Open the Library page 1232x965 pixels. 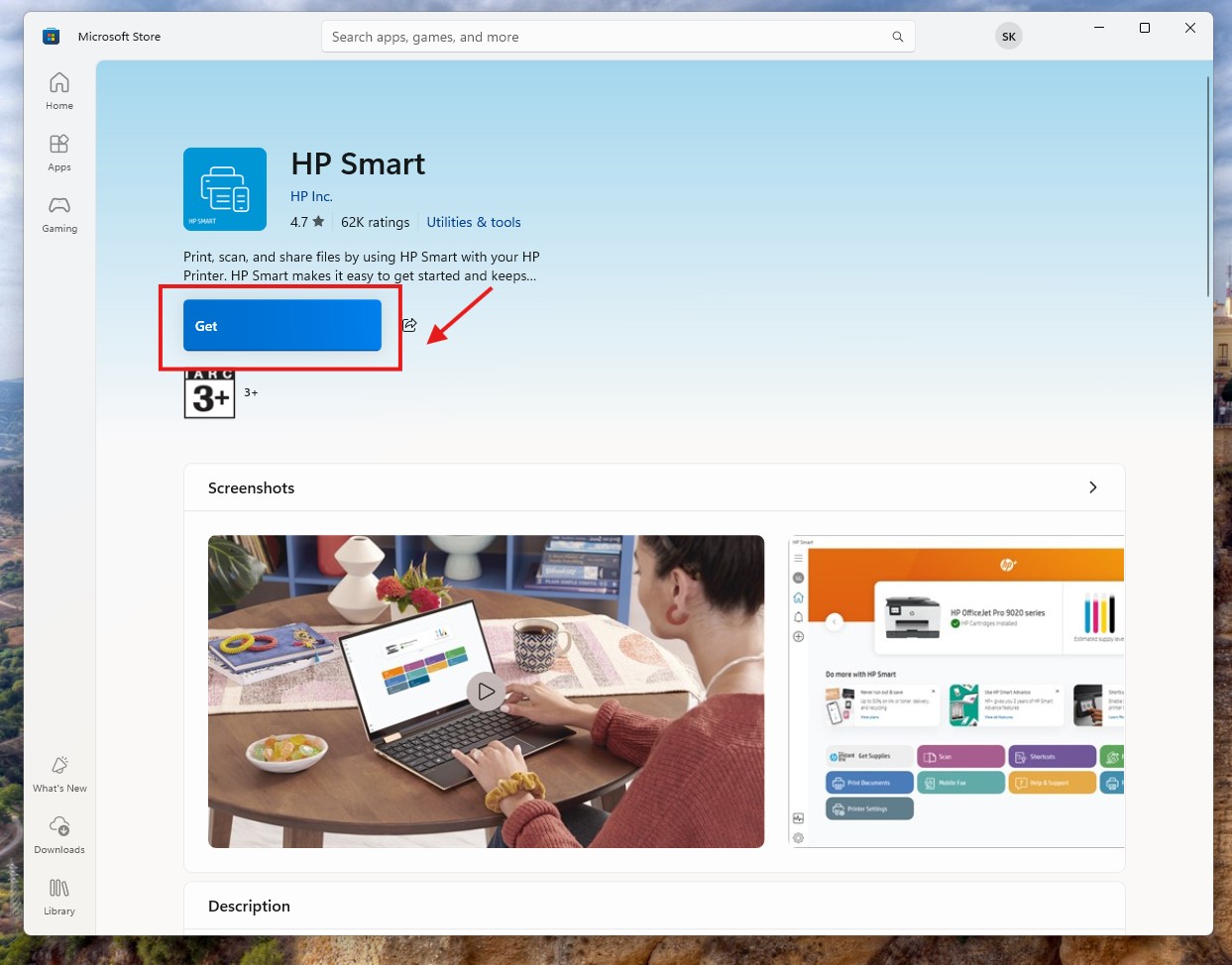pos(59,897)
